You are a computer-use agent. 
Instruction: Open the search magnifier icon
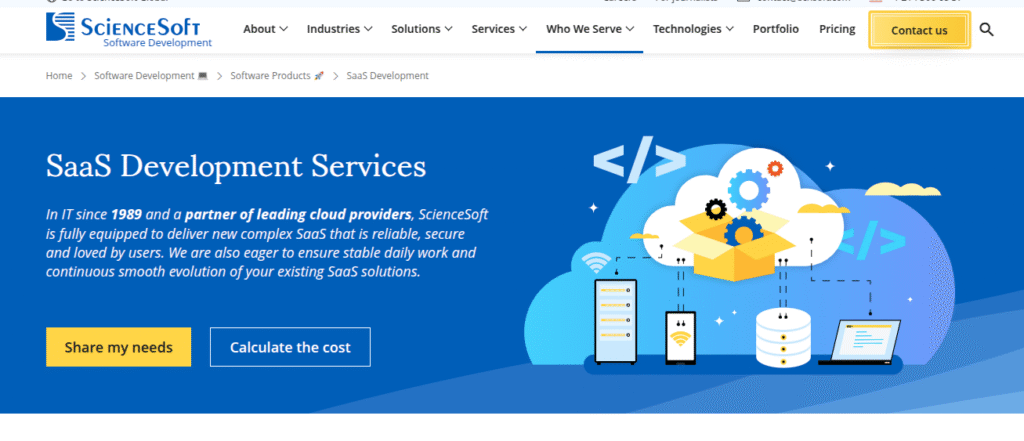[x=986, y=29]
